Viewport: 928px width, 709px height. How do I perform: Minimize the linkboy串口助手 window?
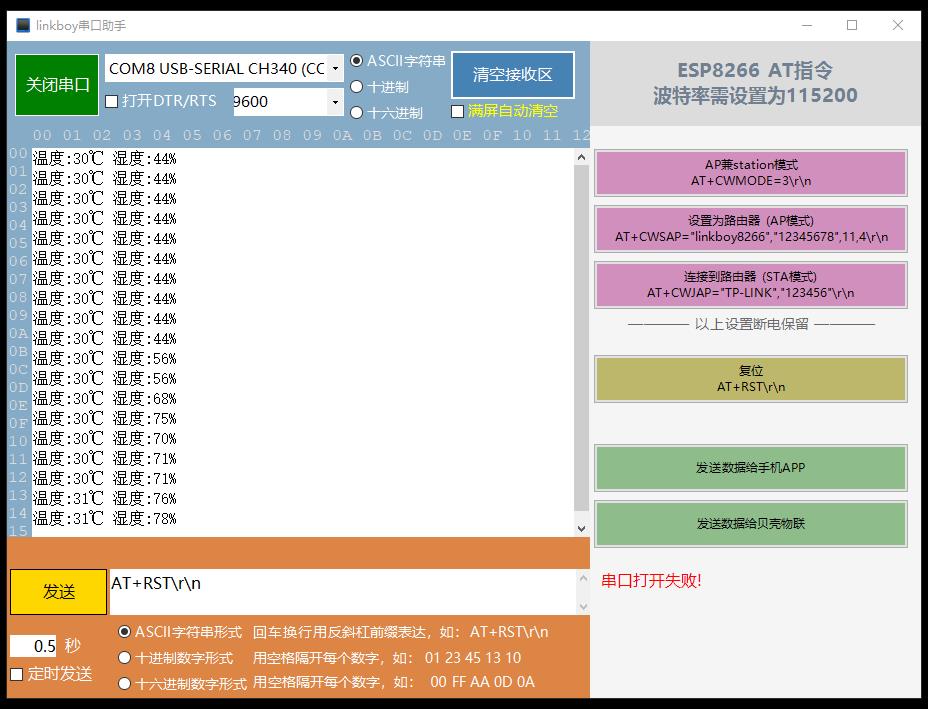(x=807, y=25)
